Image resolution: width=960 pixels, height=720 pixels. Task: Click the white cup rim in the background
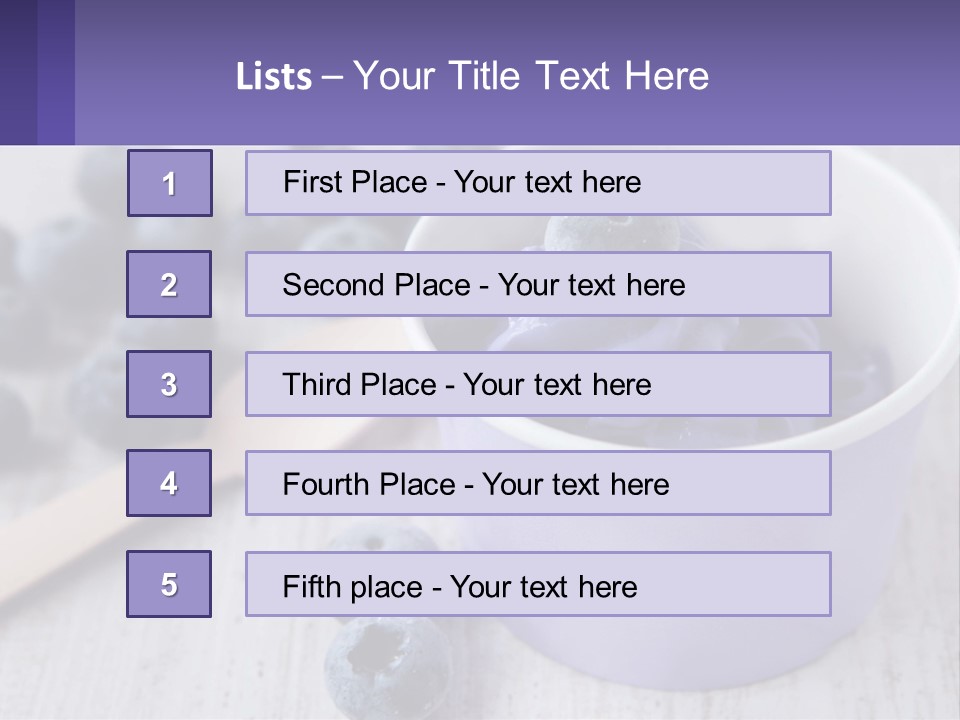tap(880, 300)
